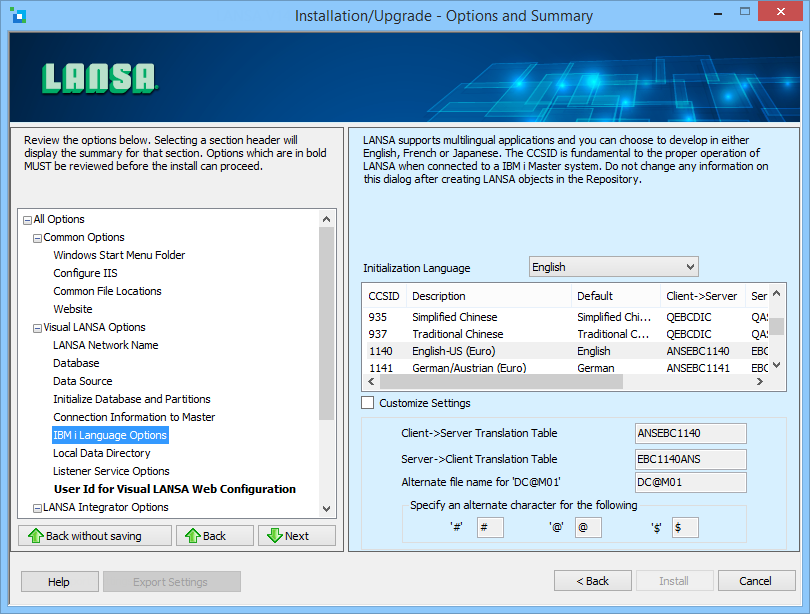This screenshot has height=614, width=810.
Task: Open the Initialization Language dropdown
Action: [x=613, y=267]
